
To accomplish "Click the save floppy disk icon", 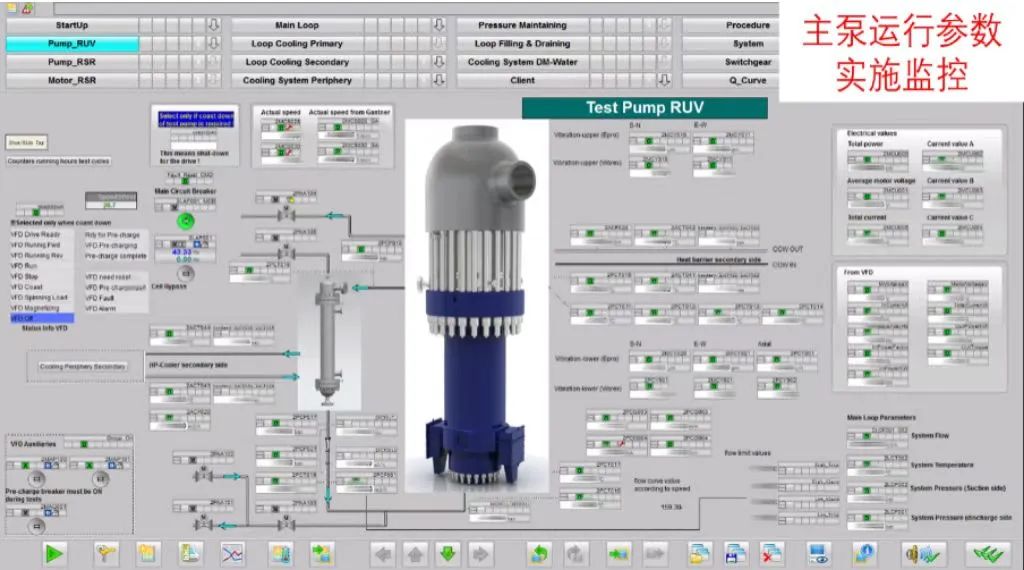I will point(736,553).
